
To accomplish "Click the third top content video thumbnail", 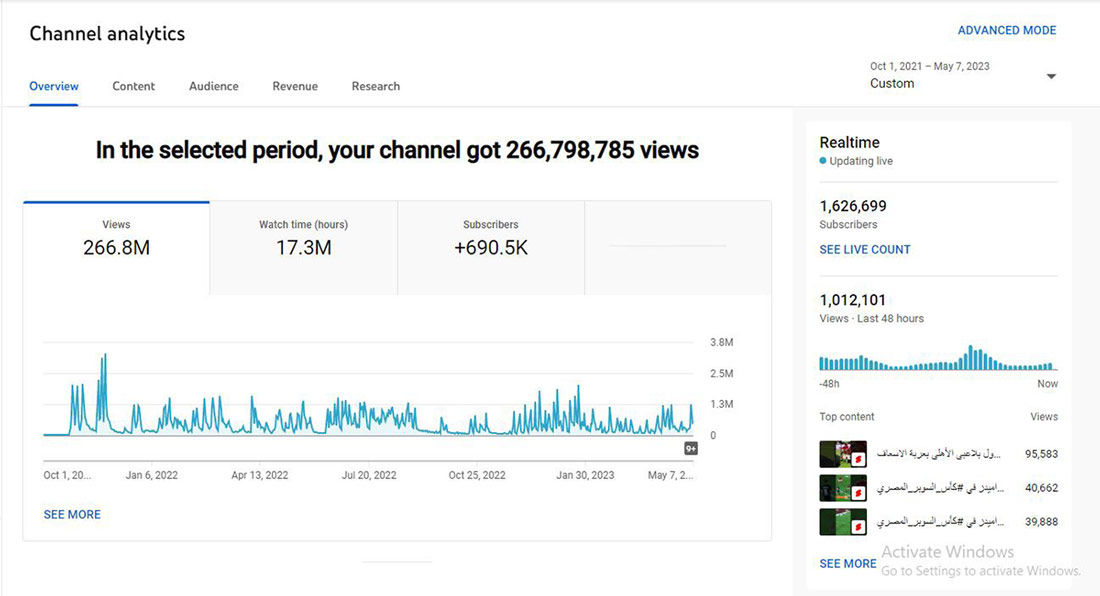I will pos(842,521).
